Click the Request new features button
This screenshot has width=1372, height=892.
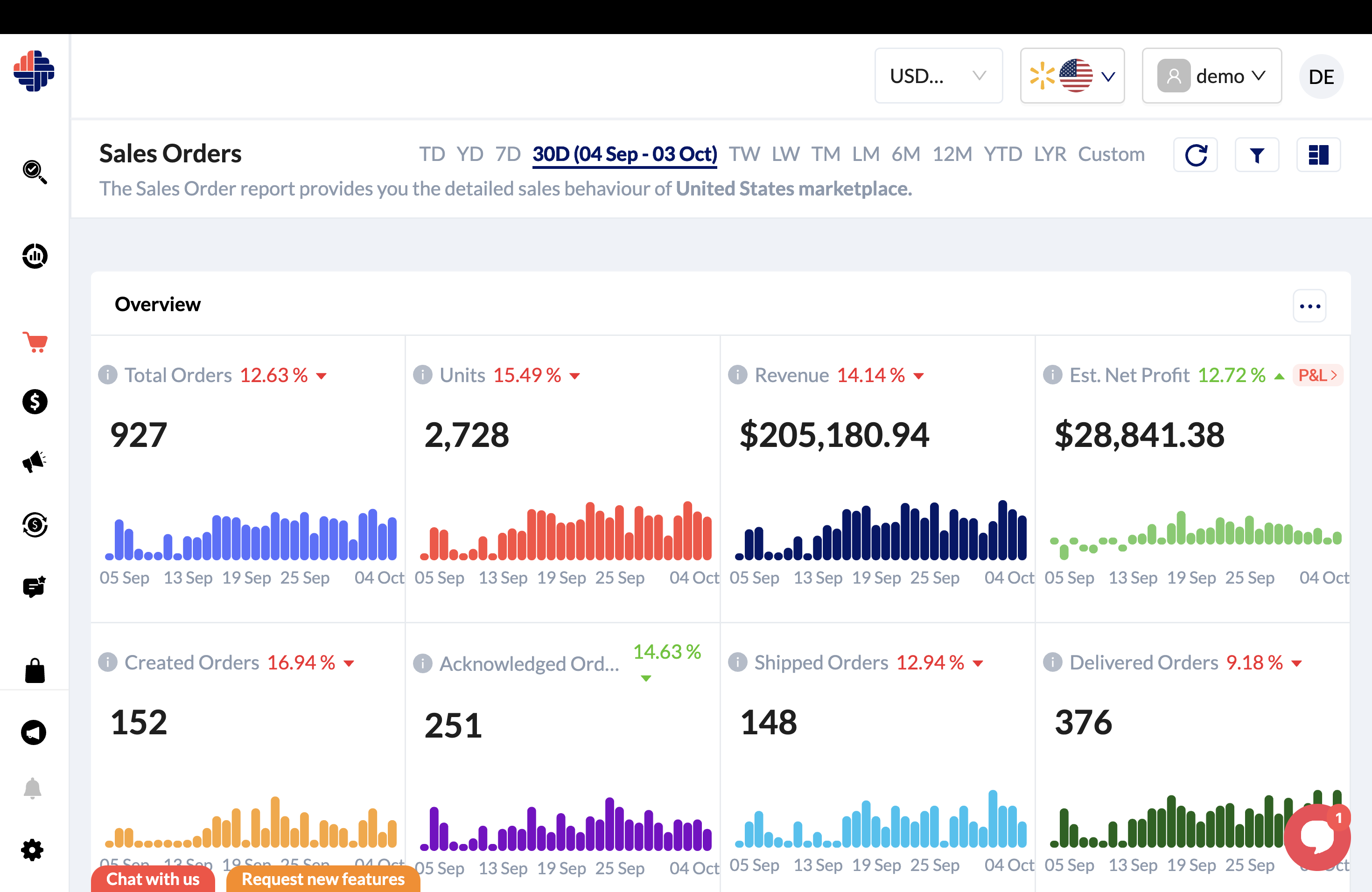pyautogui.click(x=323, y=879)
